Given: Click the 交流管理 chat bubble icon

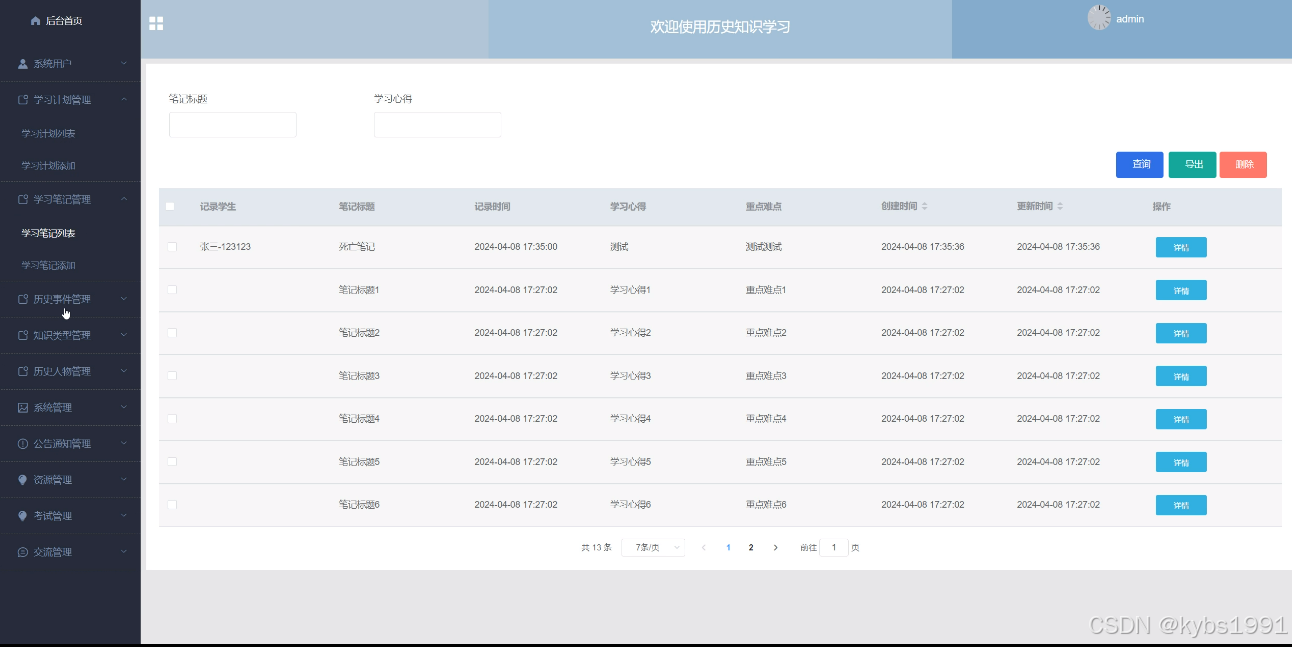Looking at the screenshot, I should pos(23,552).
